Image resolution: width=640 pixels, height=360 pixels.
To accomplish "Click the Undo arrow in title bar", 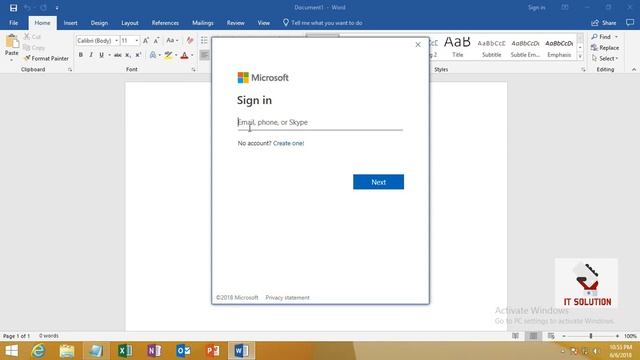I will [x=27, y=8].
